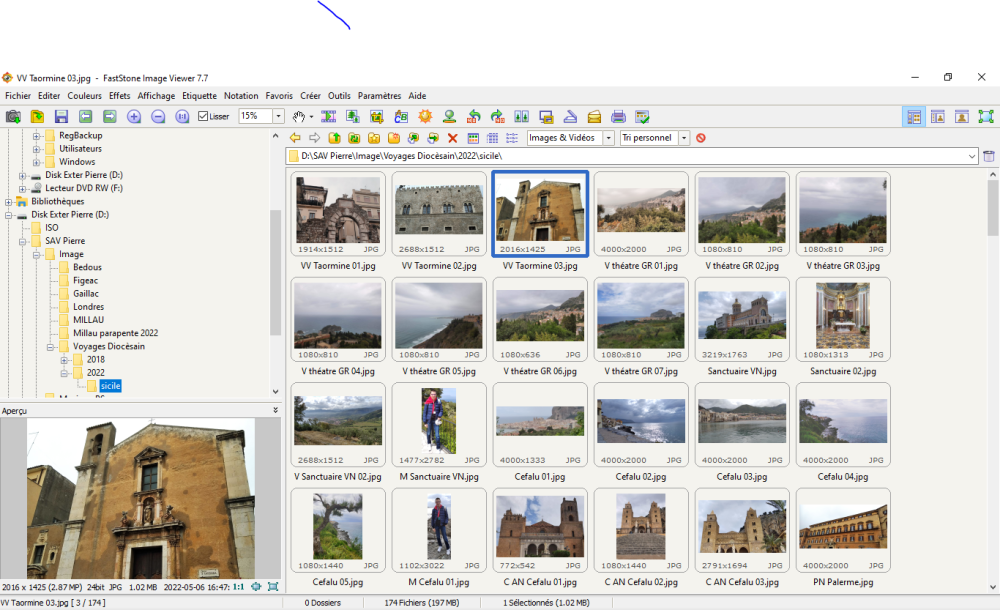Open the Images & Vidéos filter dropdown
The width and height of the screenshot is (1000, 610).
(x=607, y=138)
